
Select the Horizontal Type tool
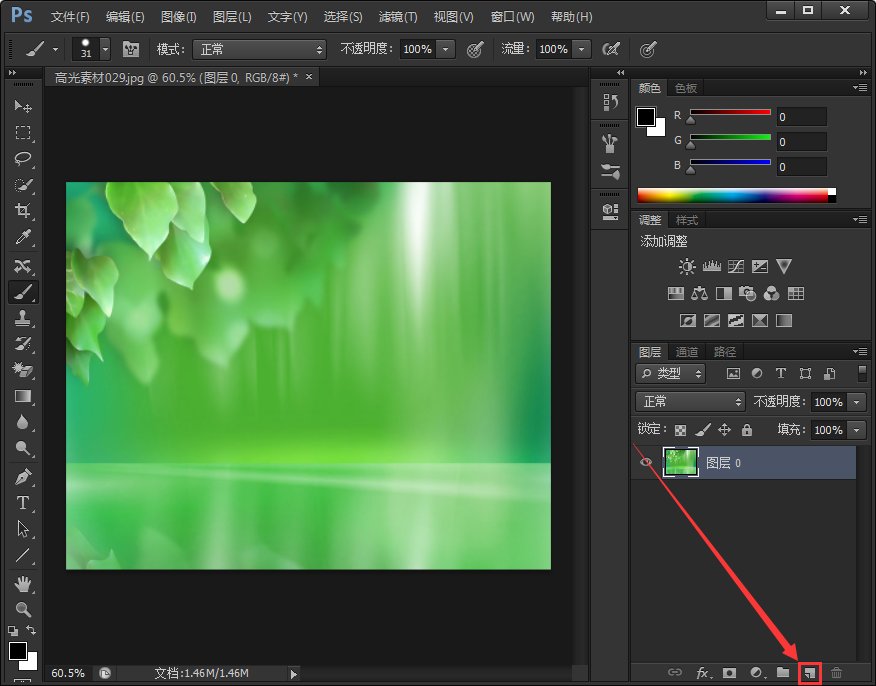(x=22, y=503)
